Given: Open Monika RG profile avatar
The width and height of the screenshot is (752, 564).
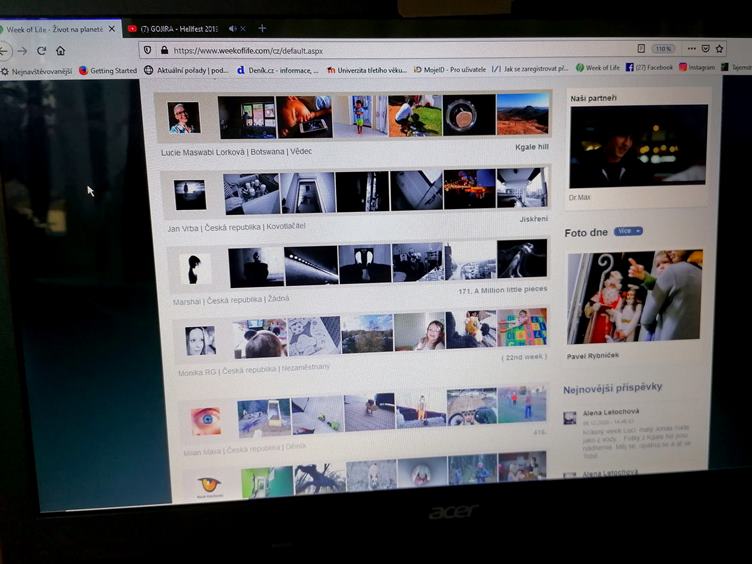Looking at the screenshot, I should coord(200,341).
